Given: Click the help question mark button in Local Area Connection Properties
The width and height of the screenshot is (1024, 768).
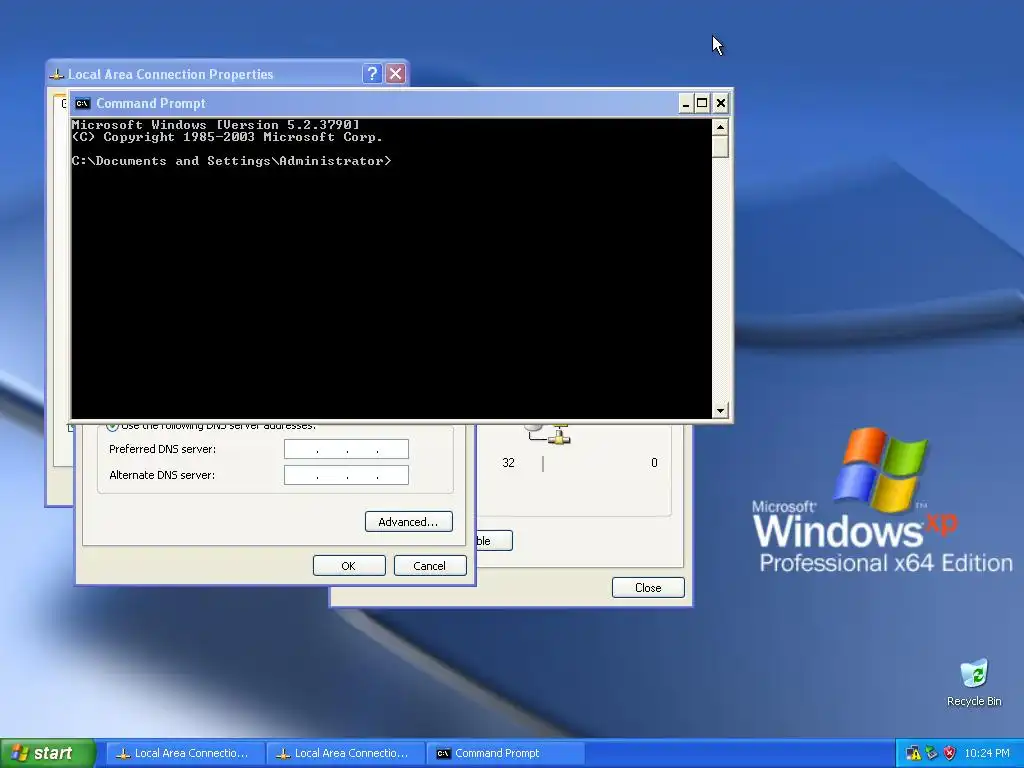Looking at the screenshot, I should (372, 73).
